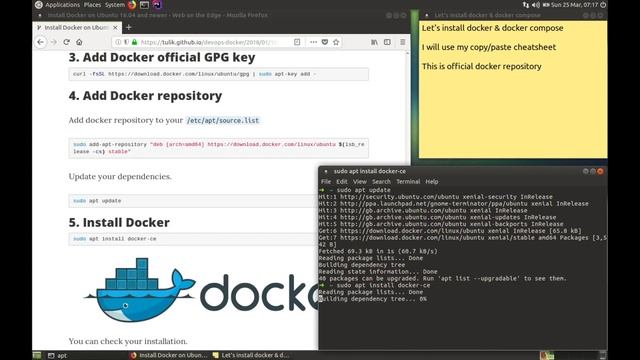This screenshot has height=360, width=640.
Task: Click the terminal title 'sudo apt install docker-ce'
Action: pyautogui.click(x=370, y=171)
